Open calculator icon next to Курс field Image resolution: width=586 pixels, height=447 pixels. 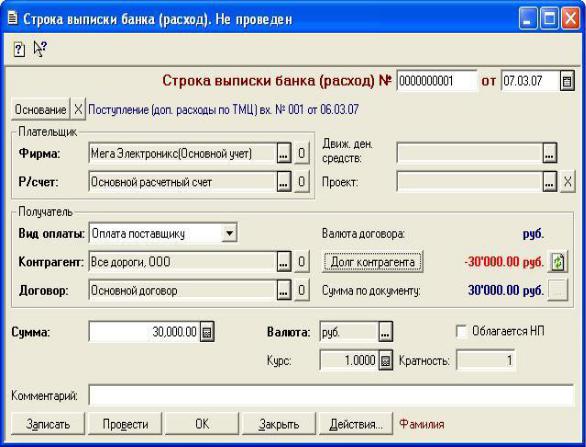pos(386,361)
